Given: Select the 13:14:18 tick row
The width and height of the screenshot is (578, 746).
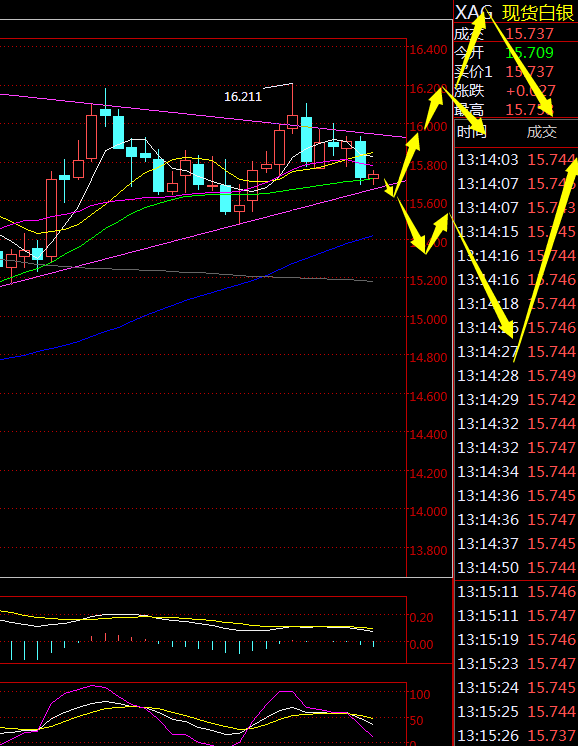Looking at the screenshot, I should [516, 304].
